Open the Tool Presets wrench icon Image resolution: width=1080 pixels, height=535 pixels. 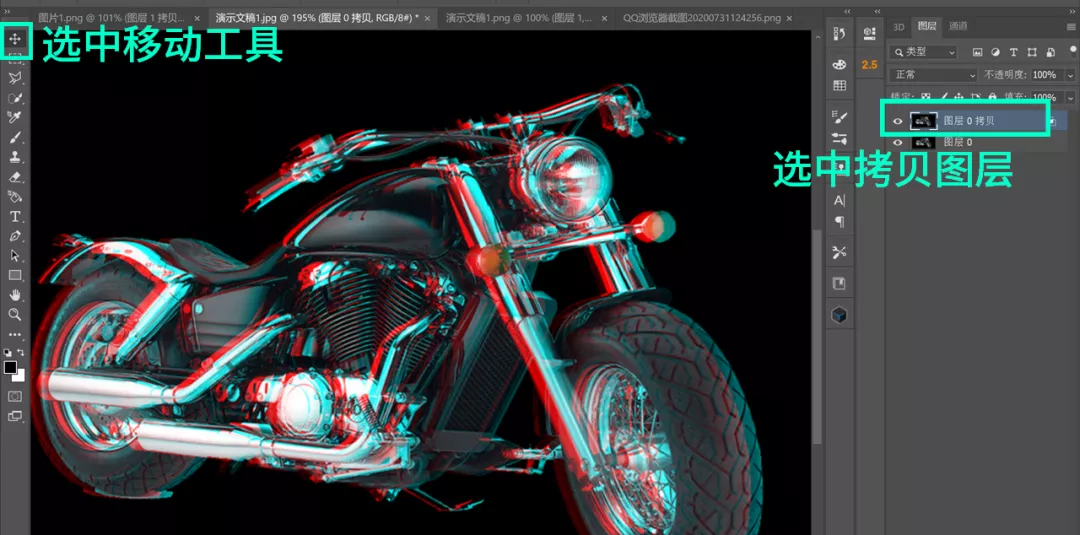[839, 252]
